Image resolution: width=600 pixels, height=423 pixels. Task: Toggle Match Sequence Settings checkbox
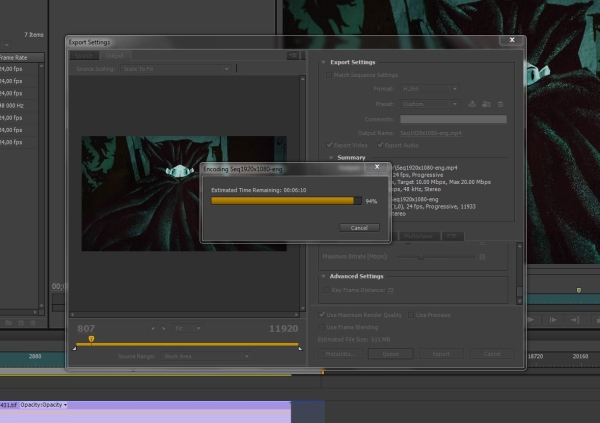pyautogui.click(x=328, y=75)
